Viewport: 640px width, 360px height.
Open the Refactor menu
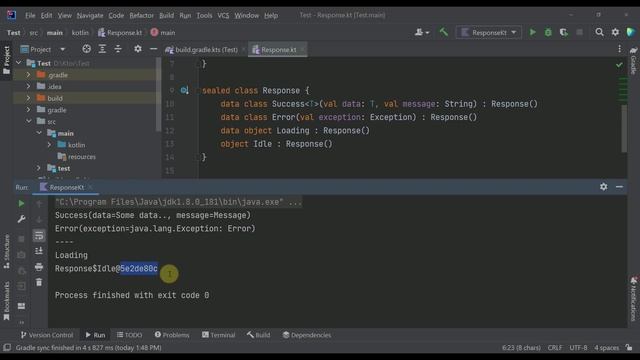click(x=142, y=16)
